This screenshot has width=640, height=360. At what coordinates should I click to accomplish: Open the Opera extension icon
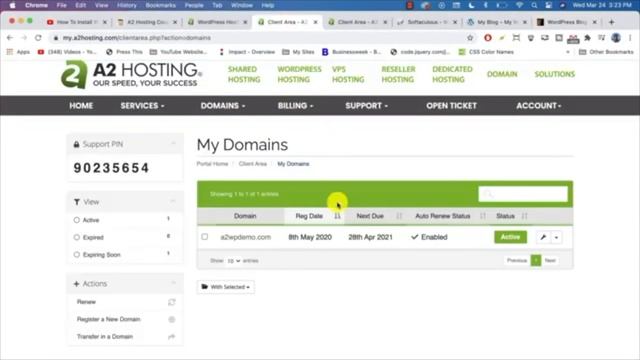(488, 38)
